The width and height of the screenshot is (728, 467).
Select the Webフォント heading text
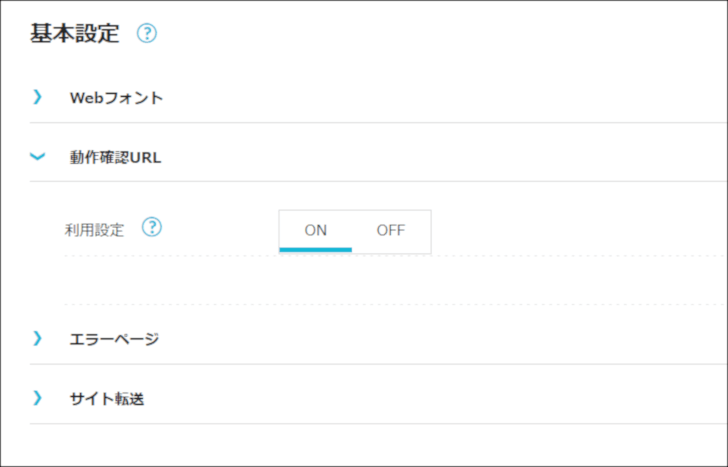pos(117,98)
